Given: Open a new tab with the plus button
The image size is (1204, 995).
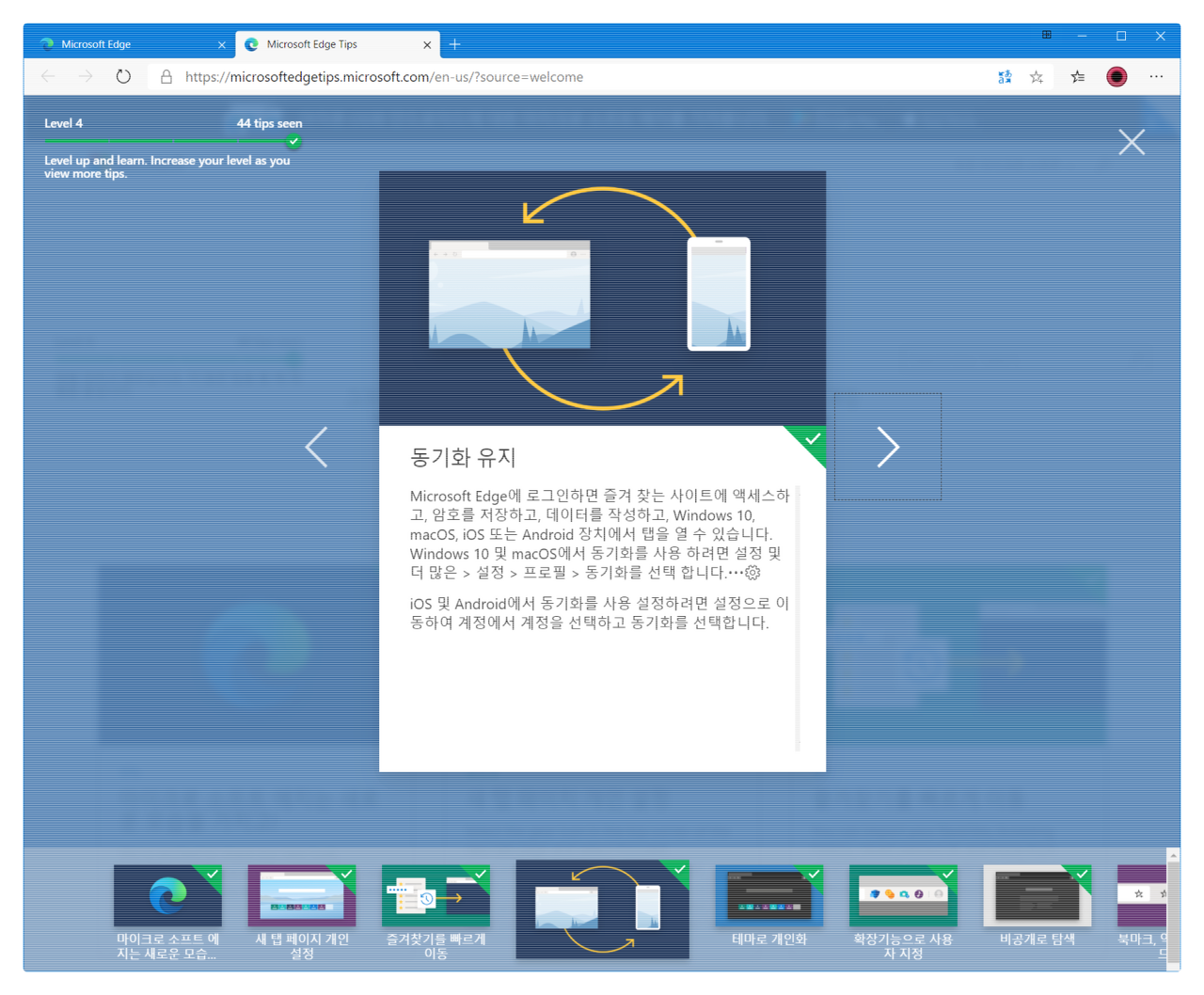Looking at the screenshot, I should click(455, 44).
